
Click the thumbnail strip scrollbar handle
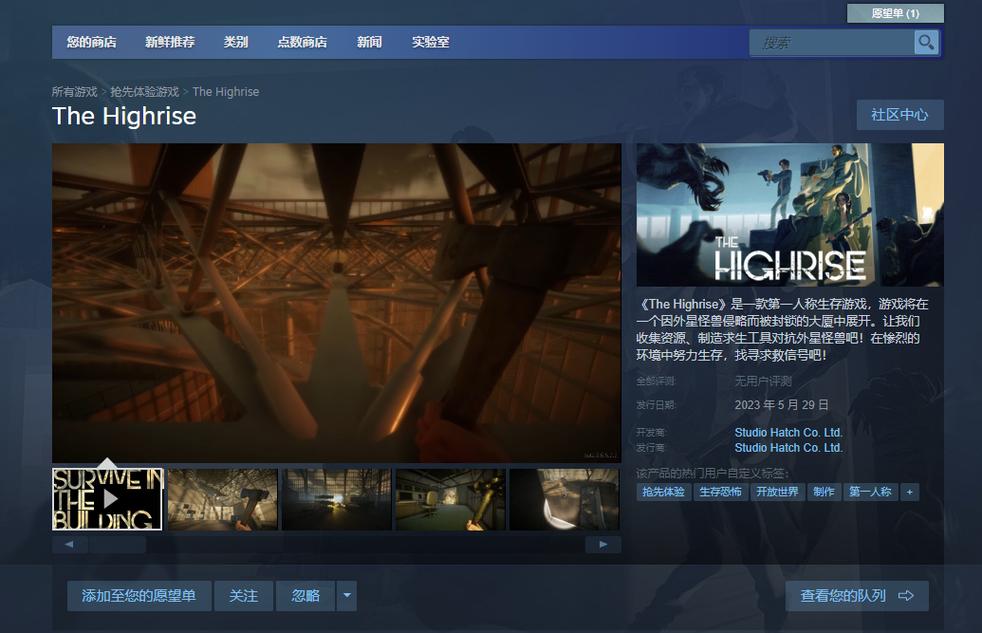[117, 544]
